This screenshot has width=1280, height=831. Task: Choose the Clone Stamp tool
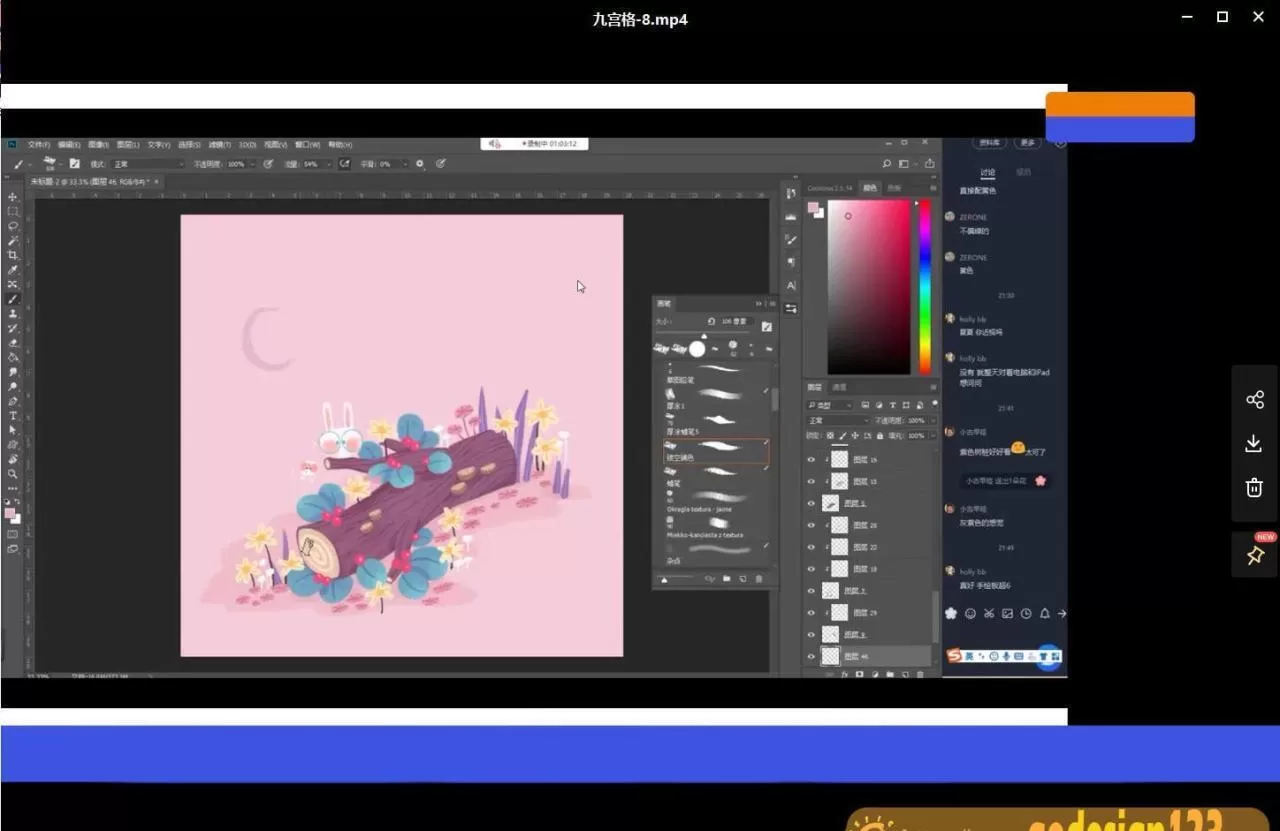[13, 314]
